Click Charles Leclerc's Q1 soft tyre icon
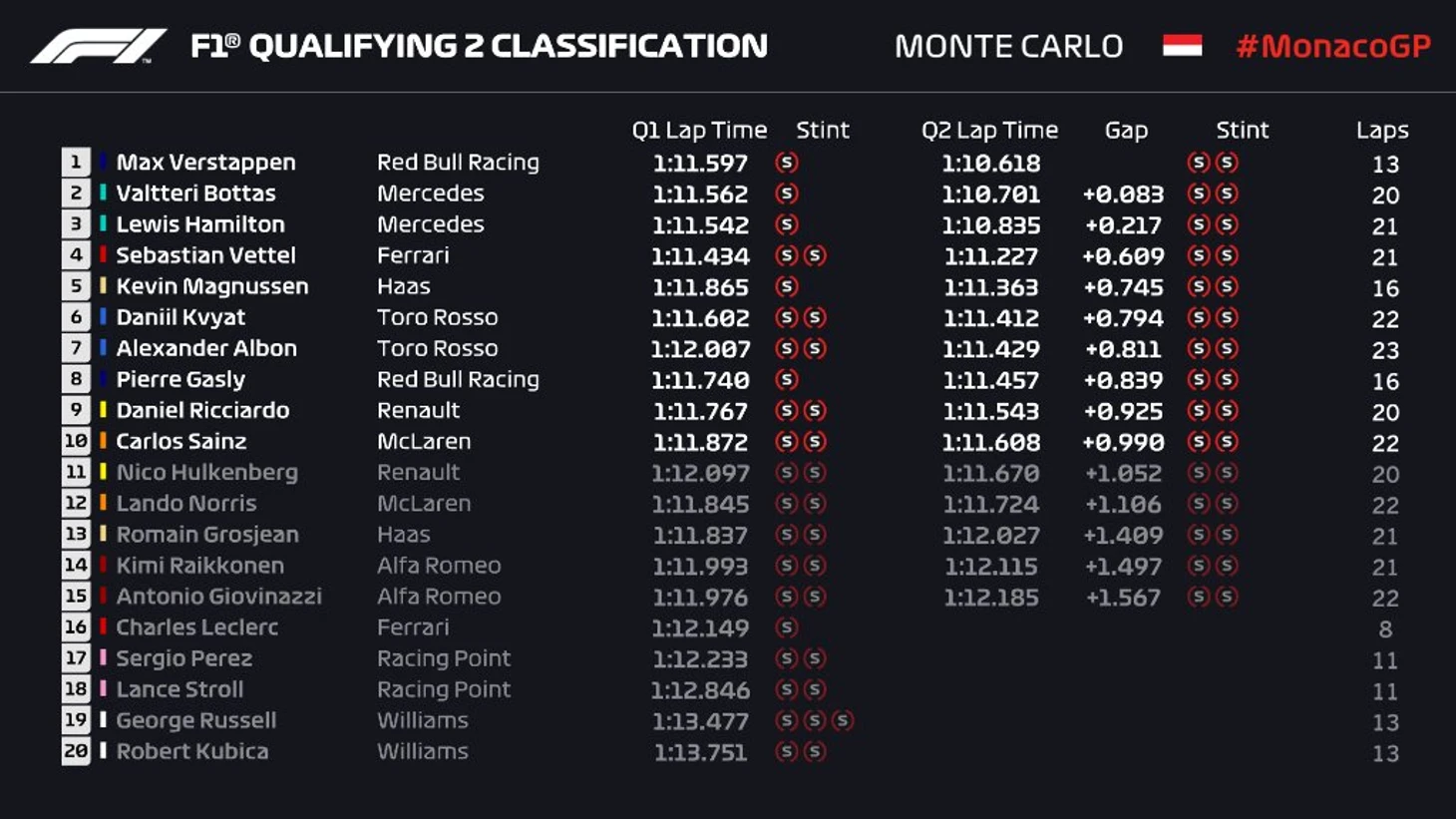 [786, 627]
